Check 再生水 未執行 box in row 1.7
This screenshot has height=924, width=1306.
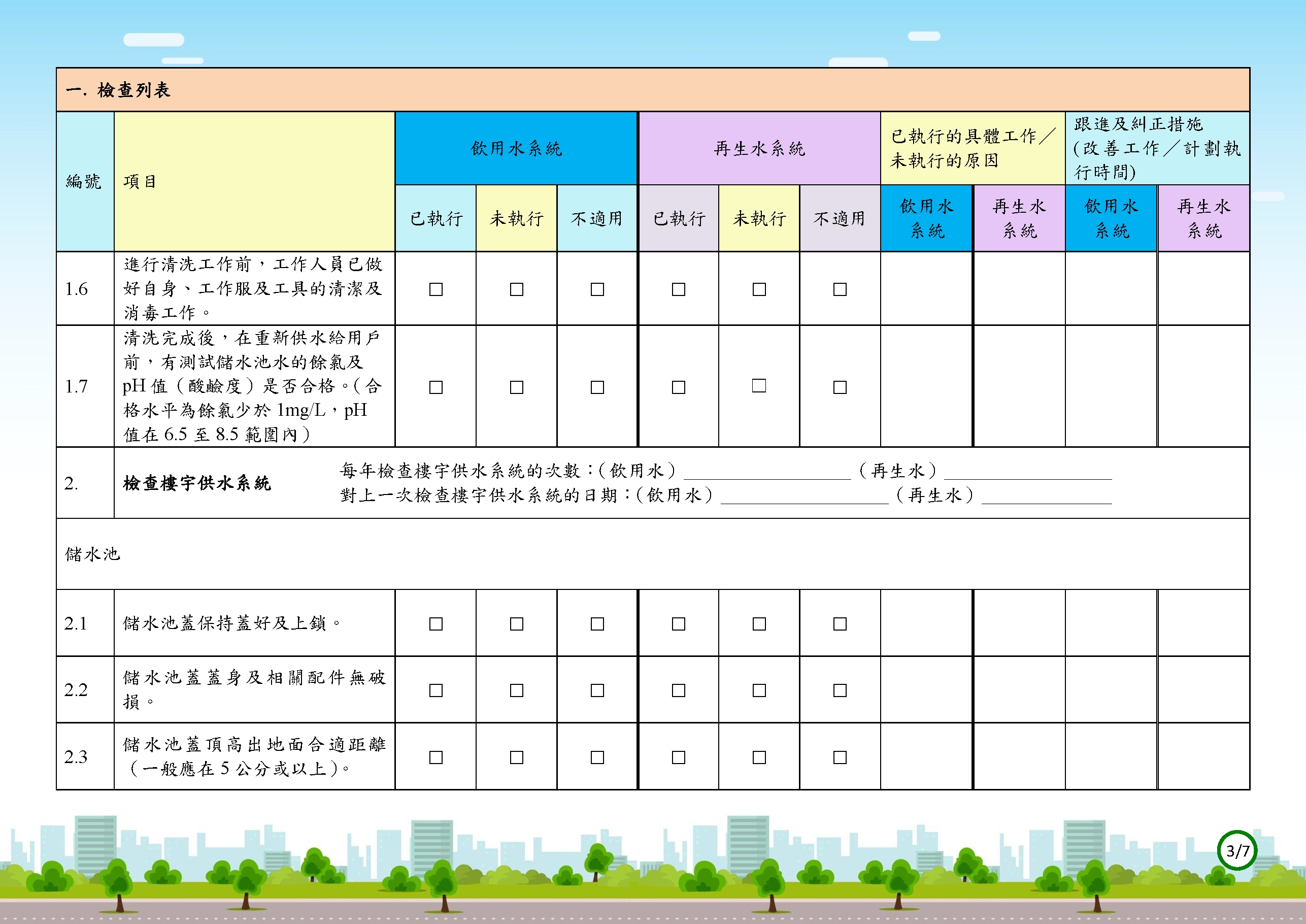click(x=759, y=385)
